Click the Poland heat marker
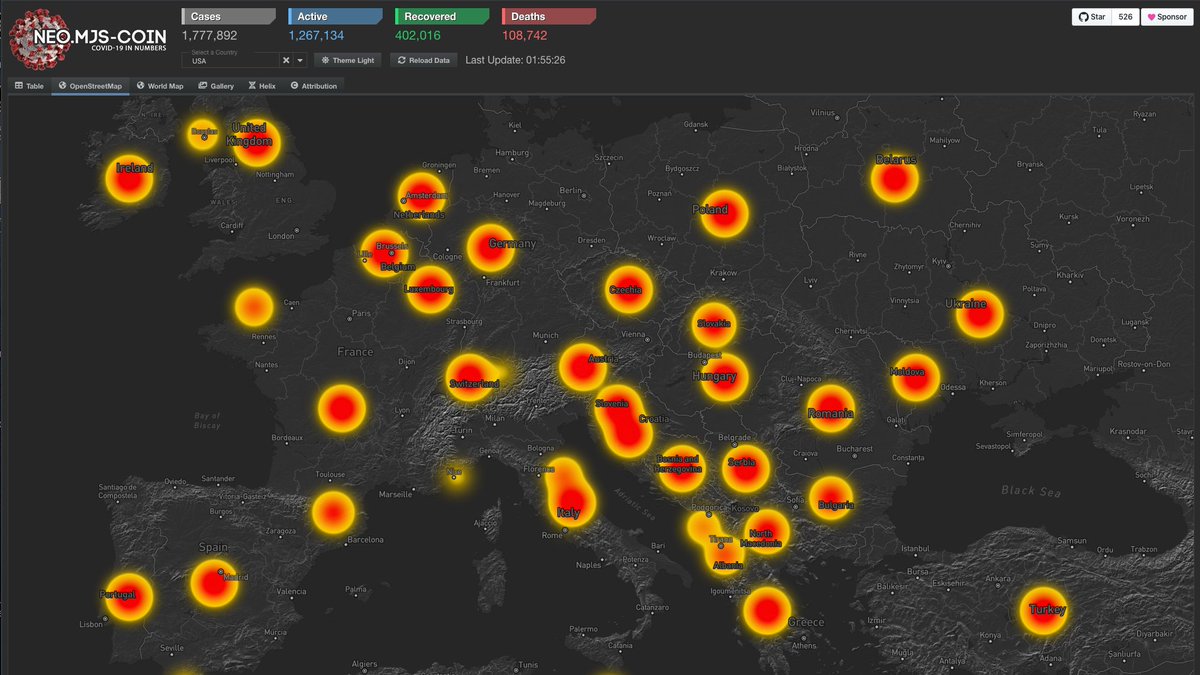 [x=725, y=214]
